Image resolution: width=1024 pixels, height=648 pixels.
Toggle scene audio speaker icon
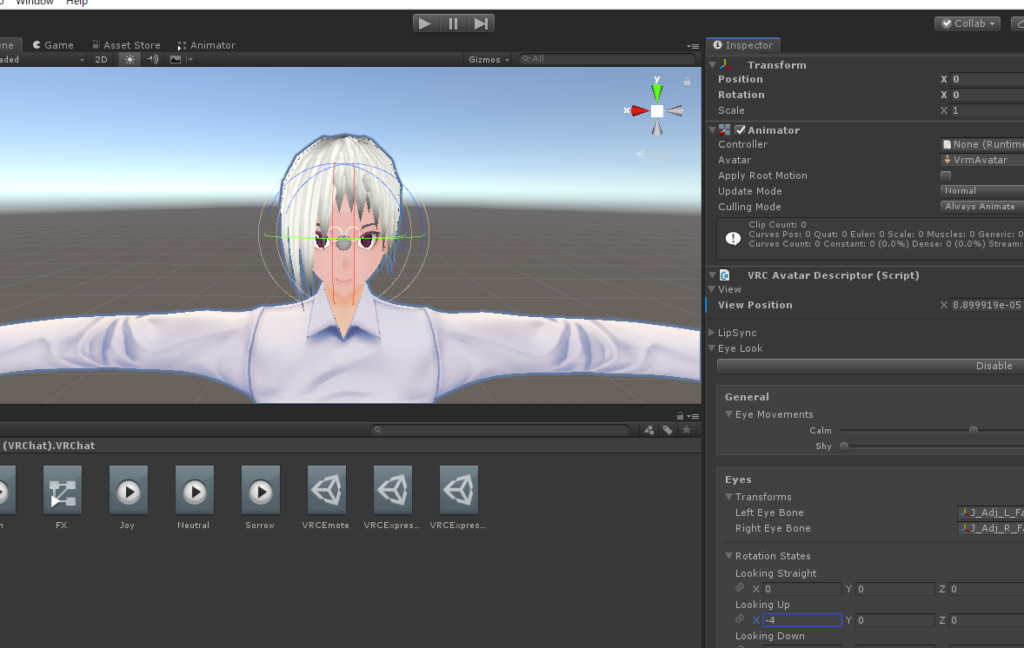pos(153,59)
